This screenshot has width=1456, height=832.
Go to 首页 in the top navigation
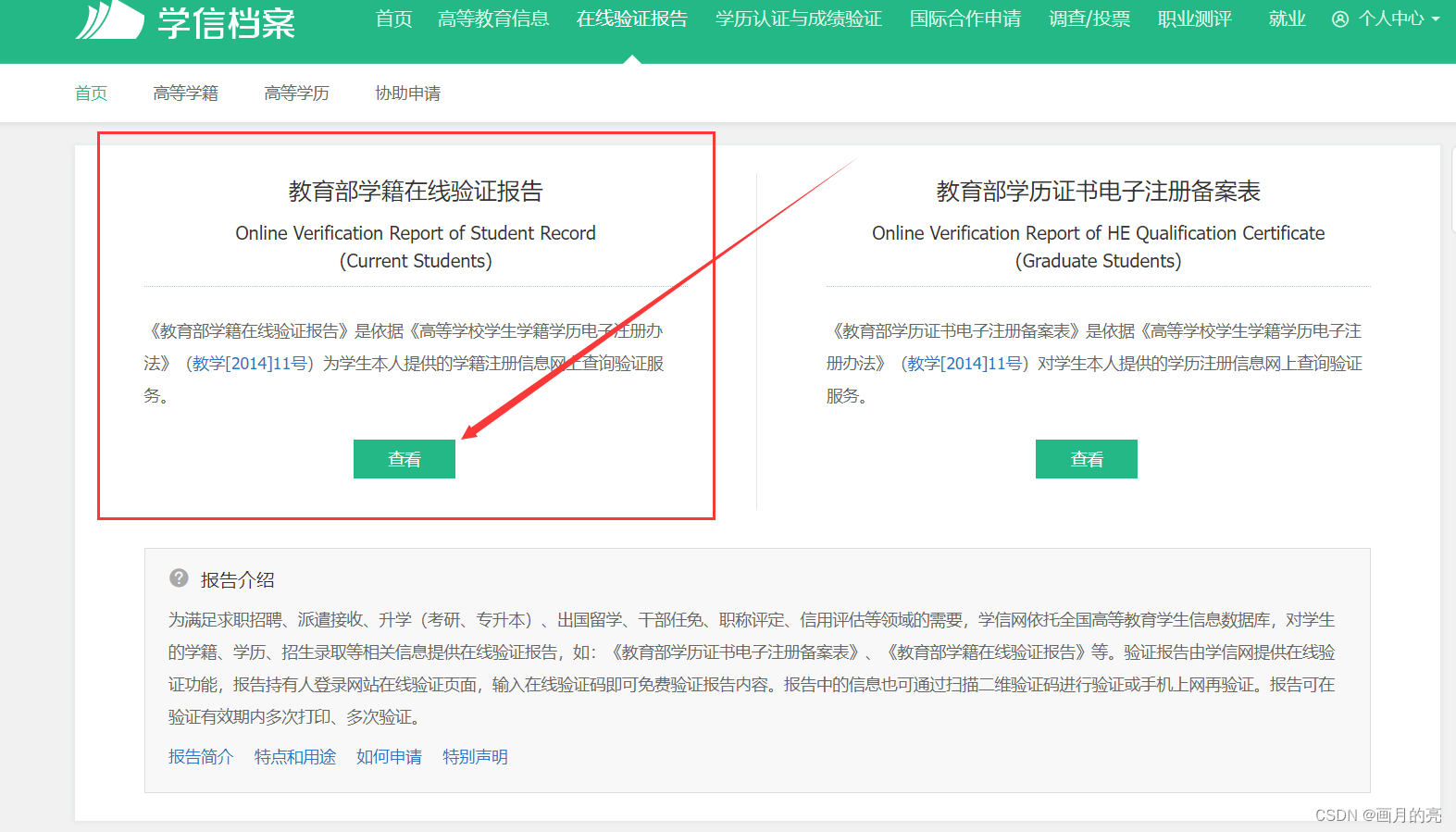coord(393,19)
